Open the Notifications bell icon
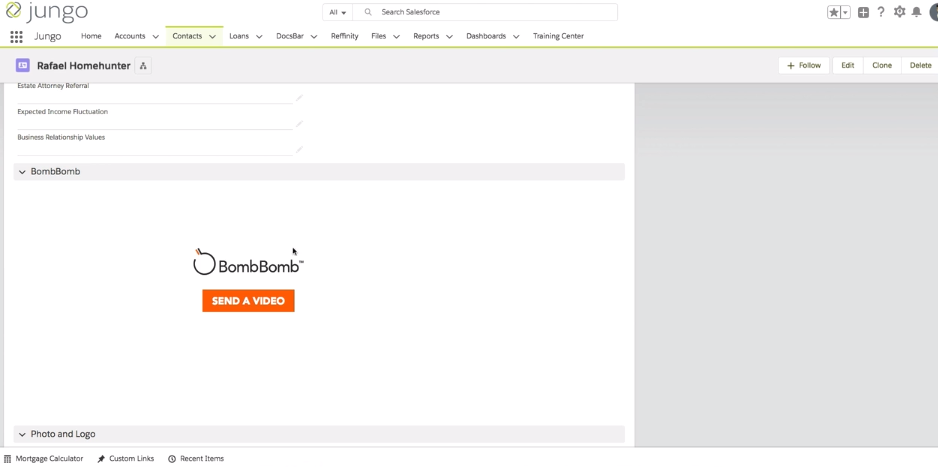The width and height of the screenshot is (938, 467). click(916, 12)
